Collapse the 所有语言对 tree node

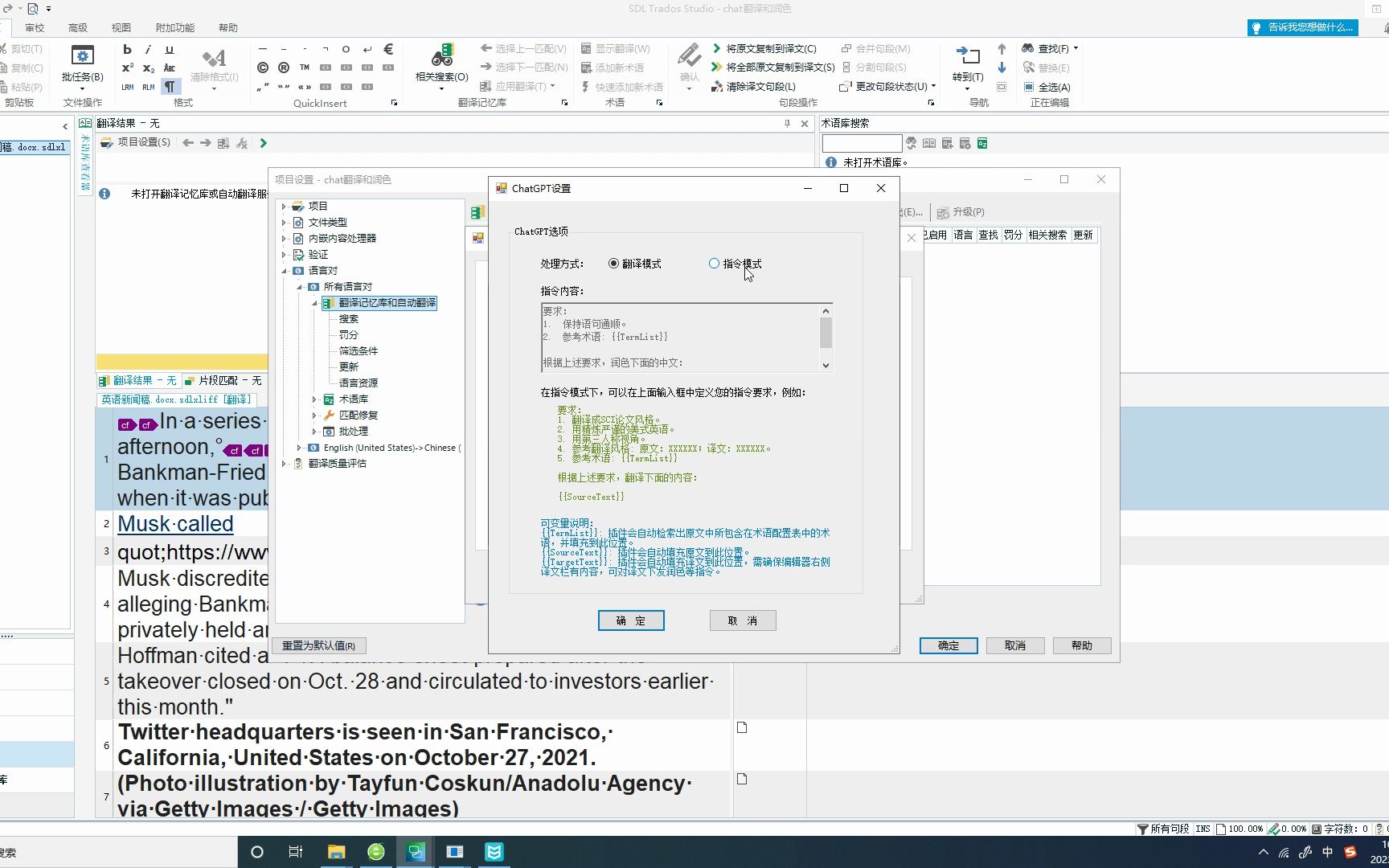click(x=299, y=287)
